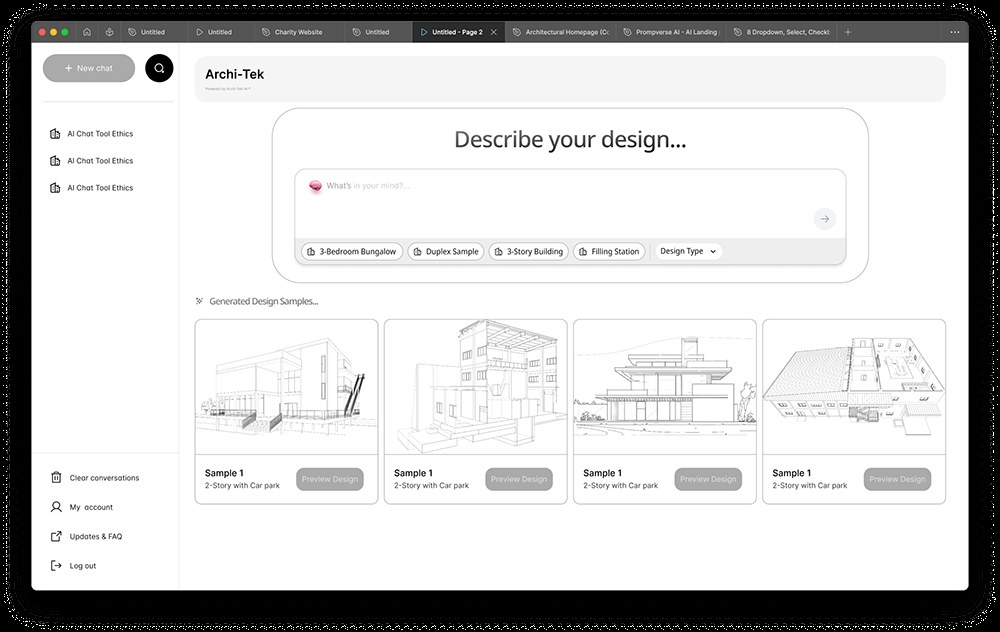Click Log out
Viewport: 1000px width, 632px height.
pos(73,566)
